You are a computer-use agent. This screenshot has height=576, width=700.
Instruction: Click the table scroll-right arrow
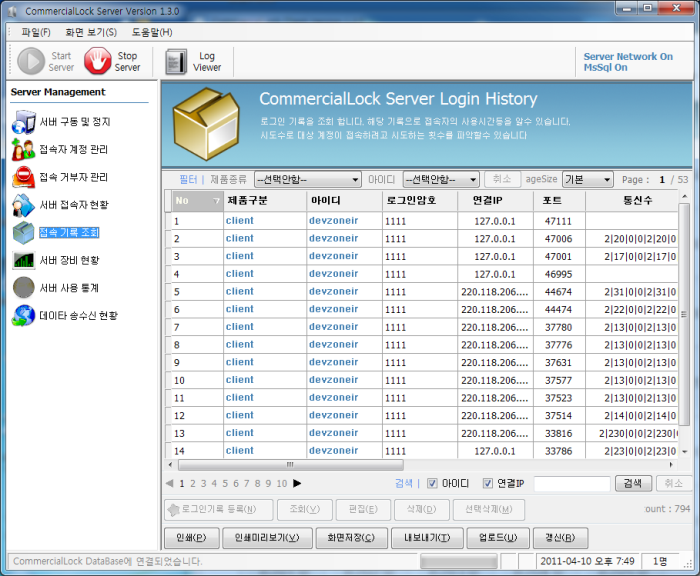(x=671, y=465)
